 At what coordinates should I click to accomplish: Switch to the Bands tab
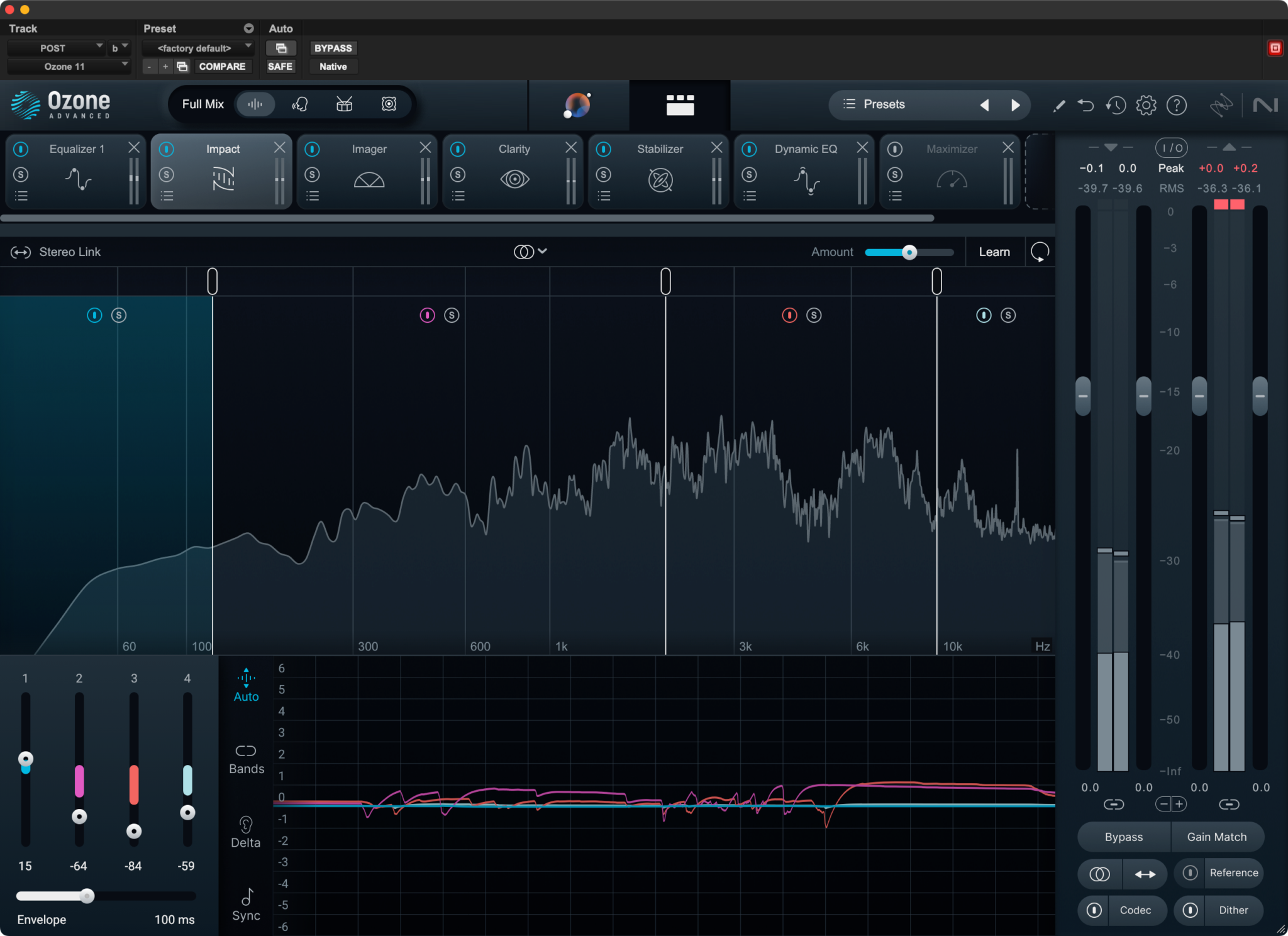click(x=245, y=758)
